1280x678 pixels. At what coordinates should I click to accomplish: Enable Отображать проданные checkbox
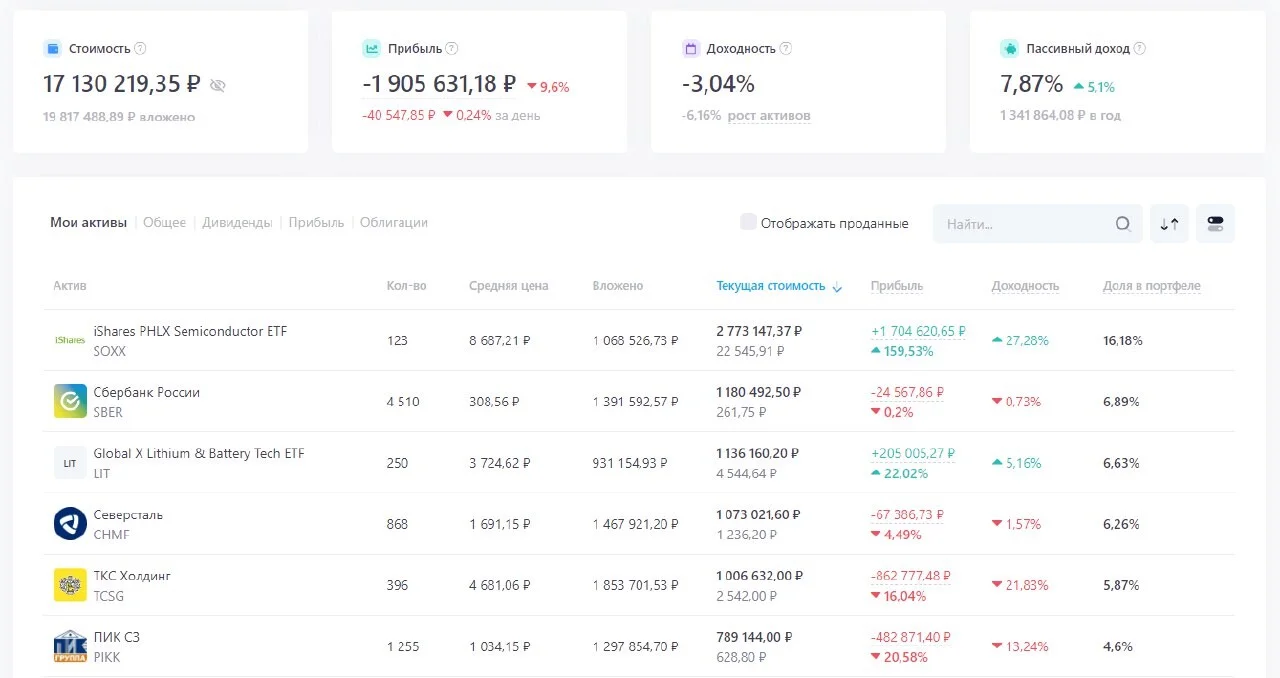(x=748, y=222)
